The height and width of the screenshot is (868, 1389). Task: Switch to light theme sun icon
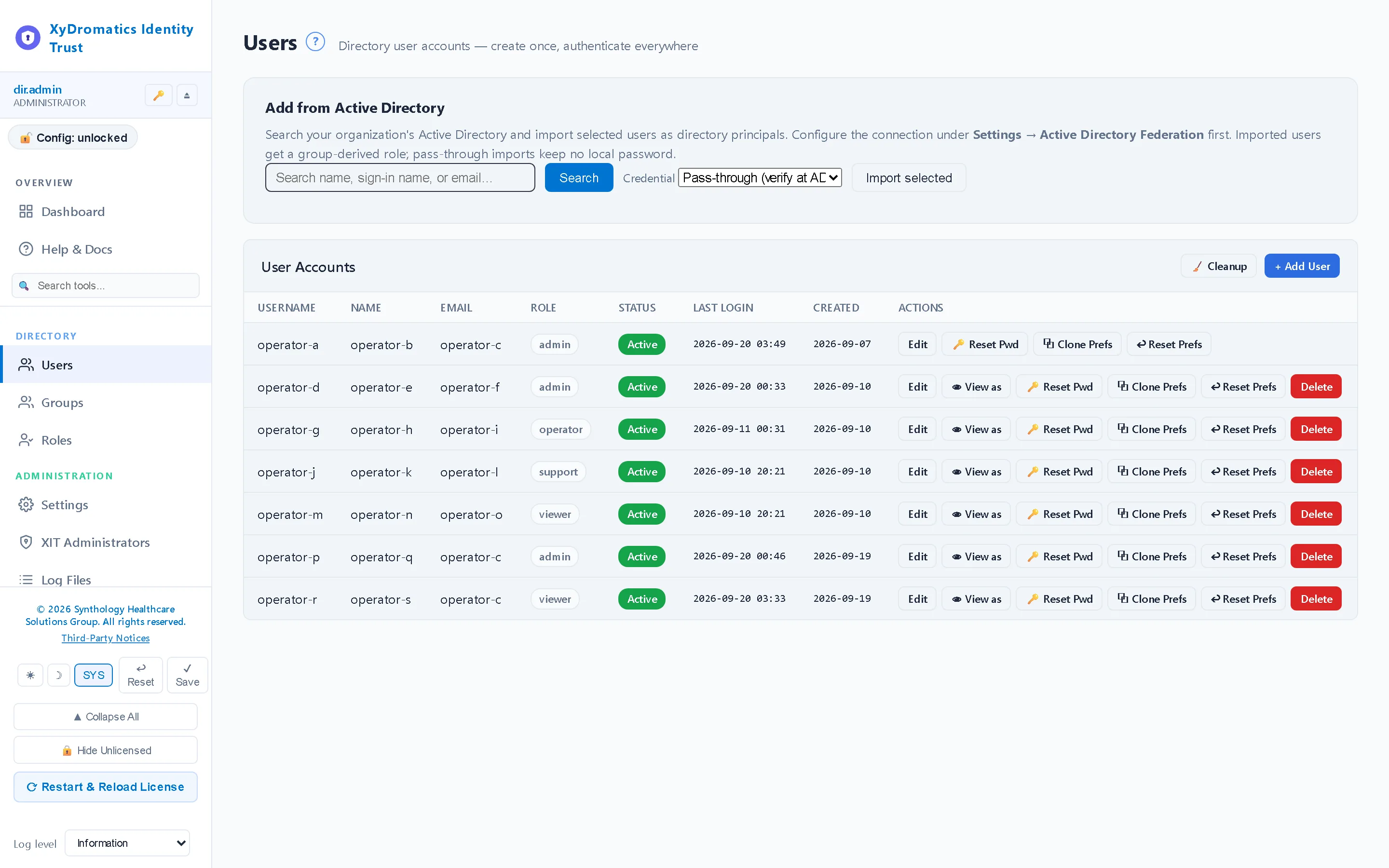(30, 675)
